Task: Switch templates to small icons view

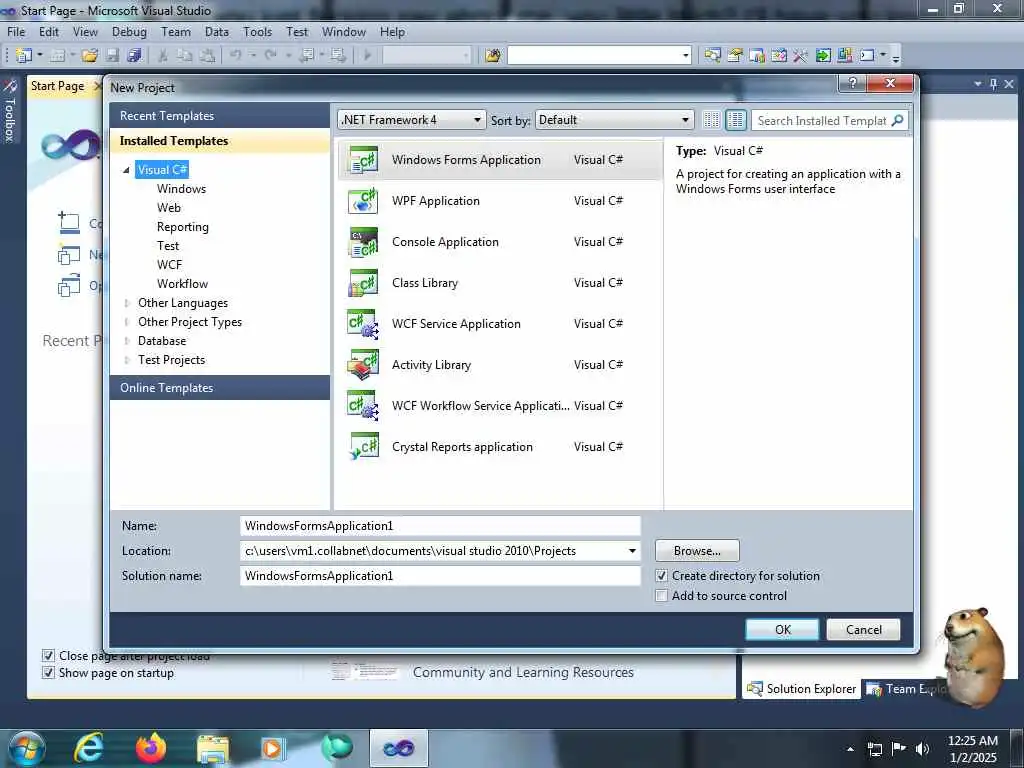Action: [711, 120]
